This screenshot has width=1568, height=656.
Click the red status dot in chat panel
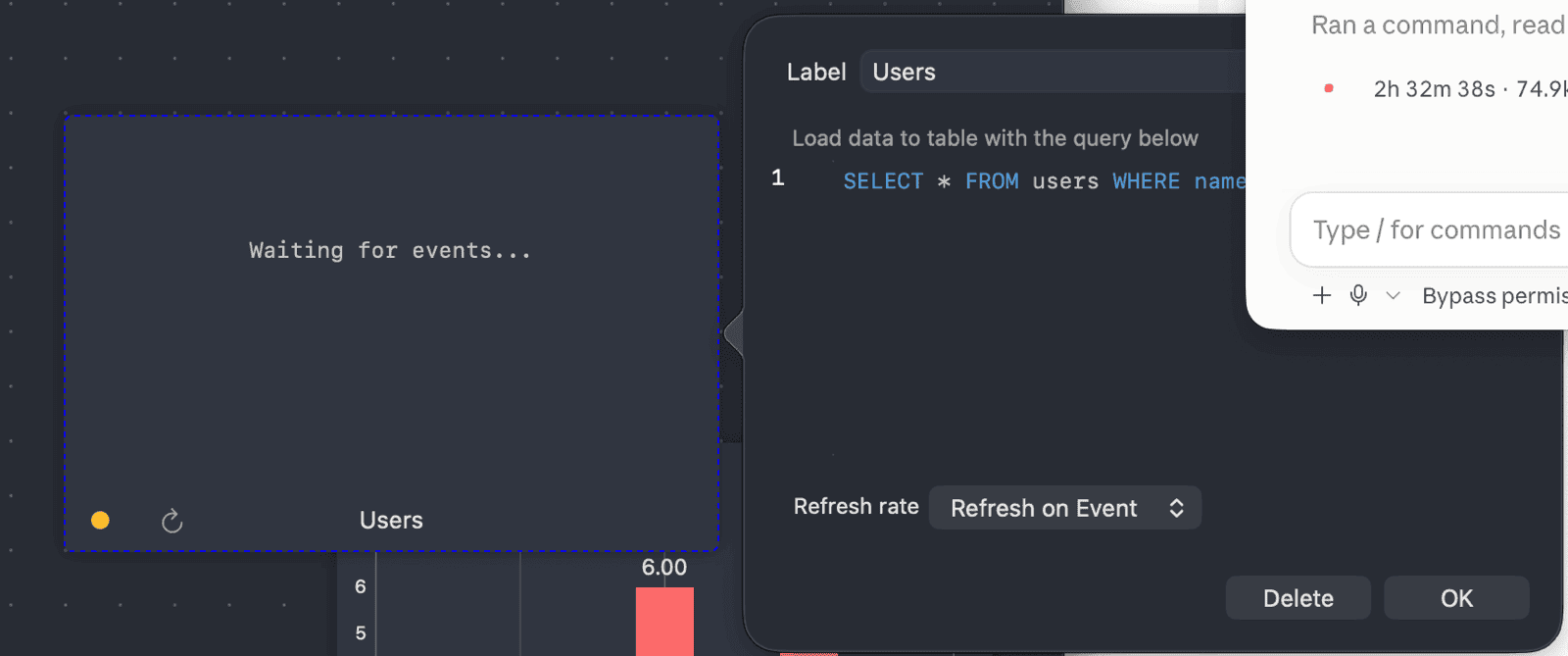(x=1329, y=88)
